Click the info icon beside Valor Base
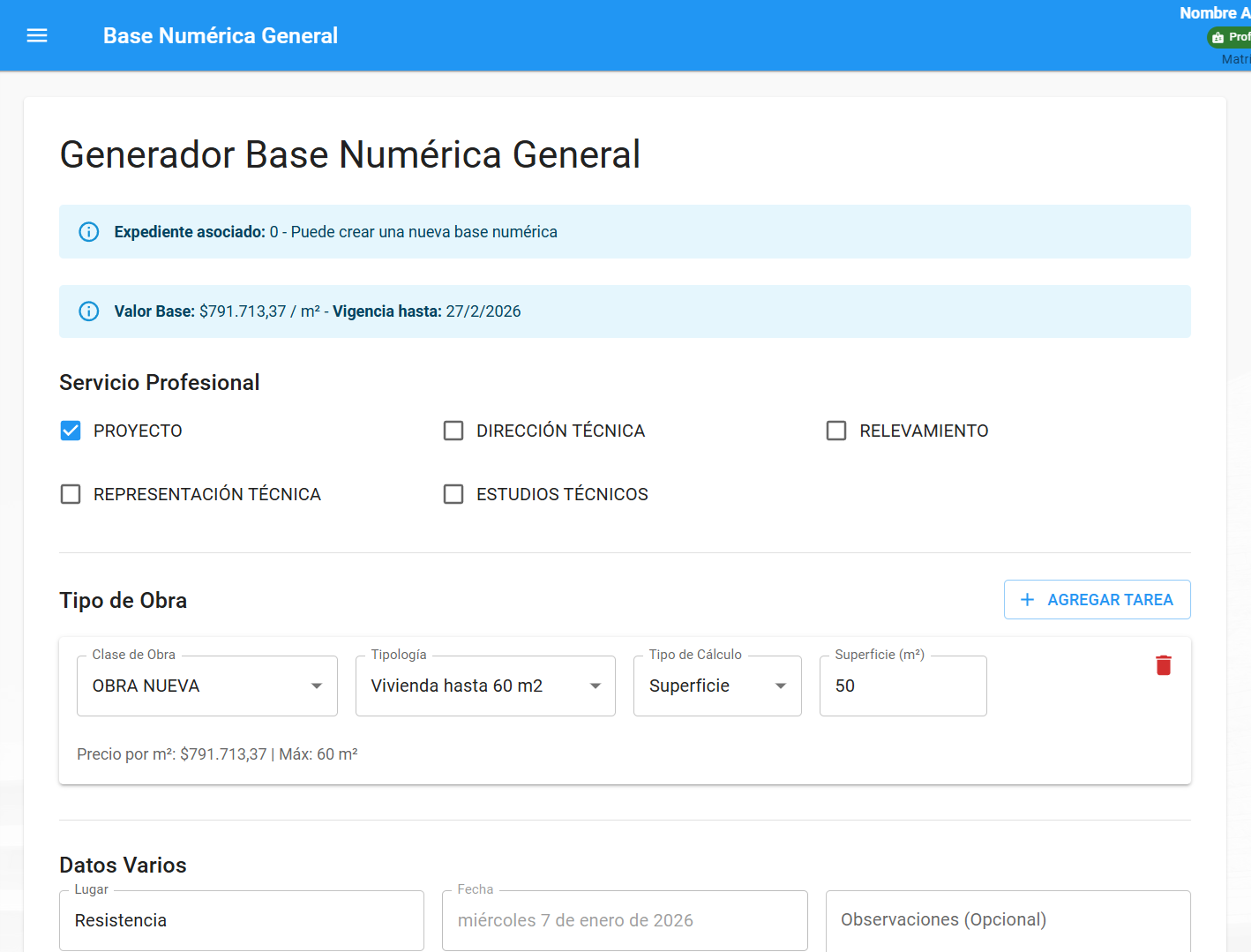The image size is (1251, 952). coord(88,311)
